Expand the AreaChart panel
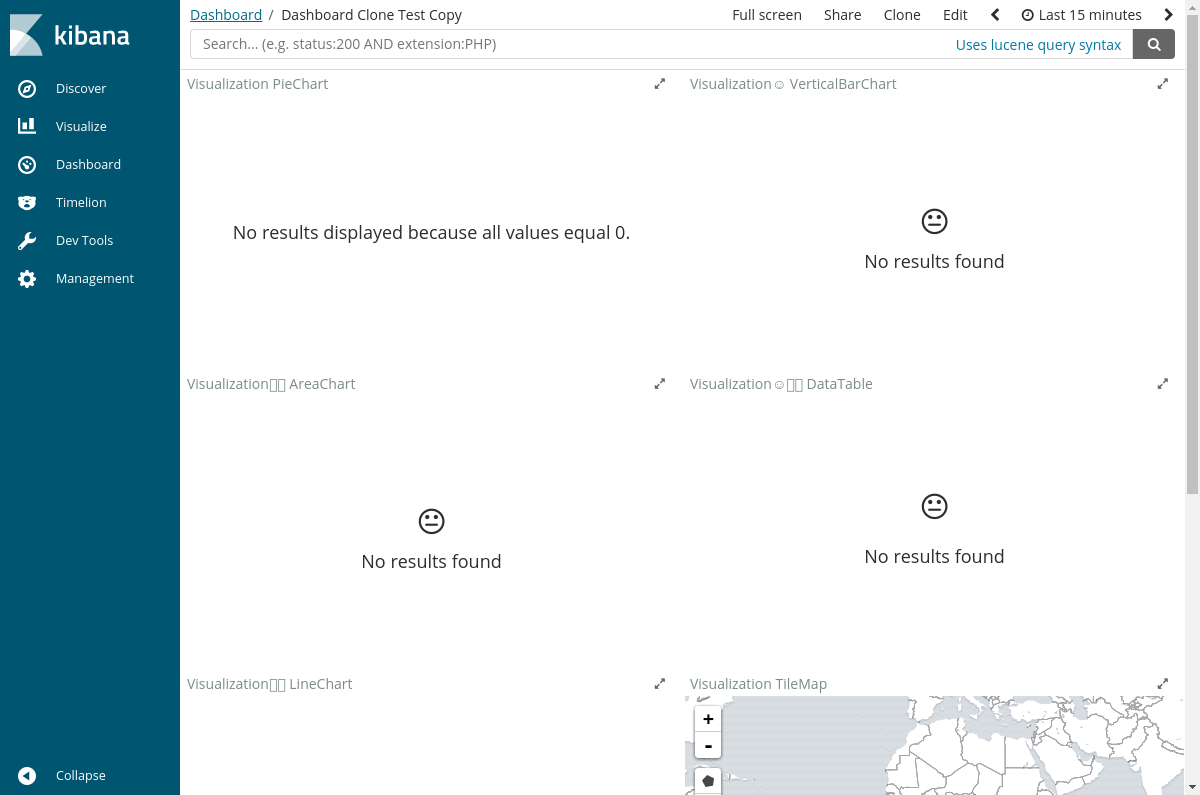1200x795 pixels. point(660,384)
